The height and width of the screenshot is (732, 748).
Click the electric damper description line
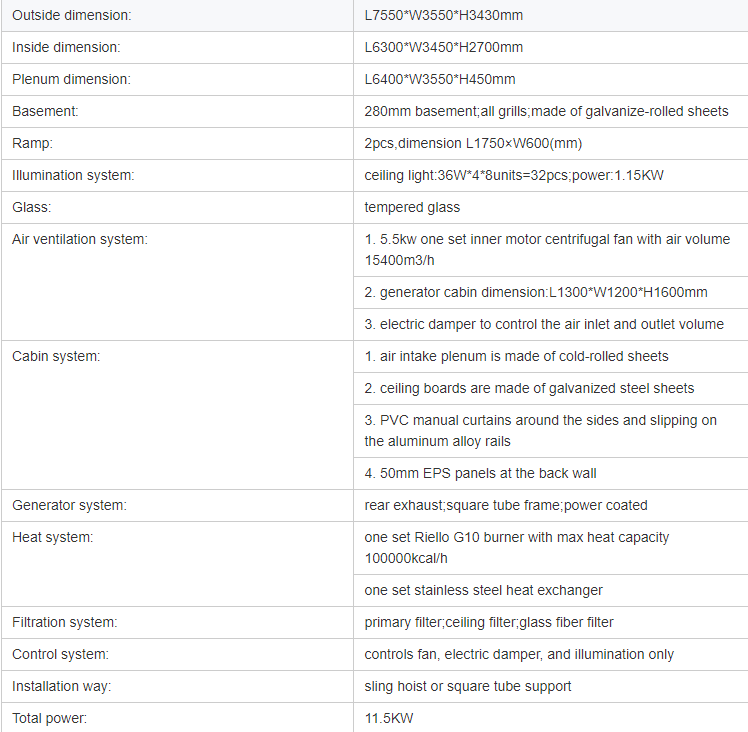(544, 324)
